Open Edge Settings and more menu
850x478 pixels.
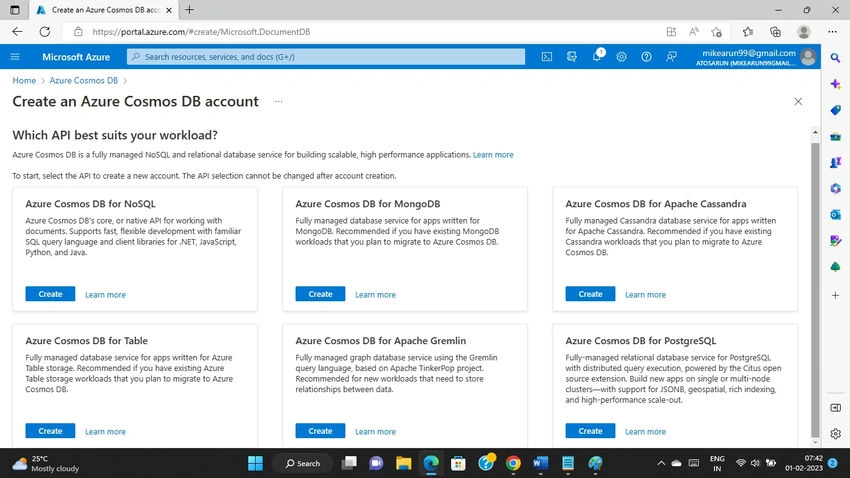click(x=833, y=31)
